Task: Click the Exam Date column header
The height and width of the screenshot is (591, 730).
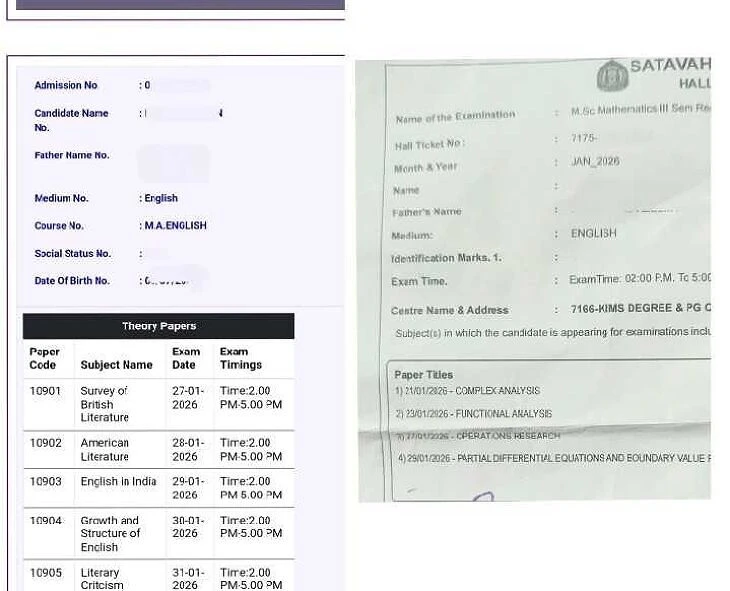Action: pyautogui.click(x=186, y=358)
